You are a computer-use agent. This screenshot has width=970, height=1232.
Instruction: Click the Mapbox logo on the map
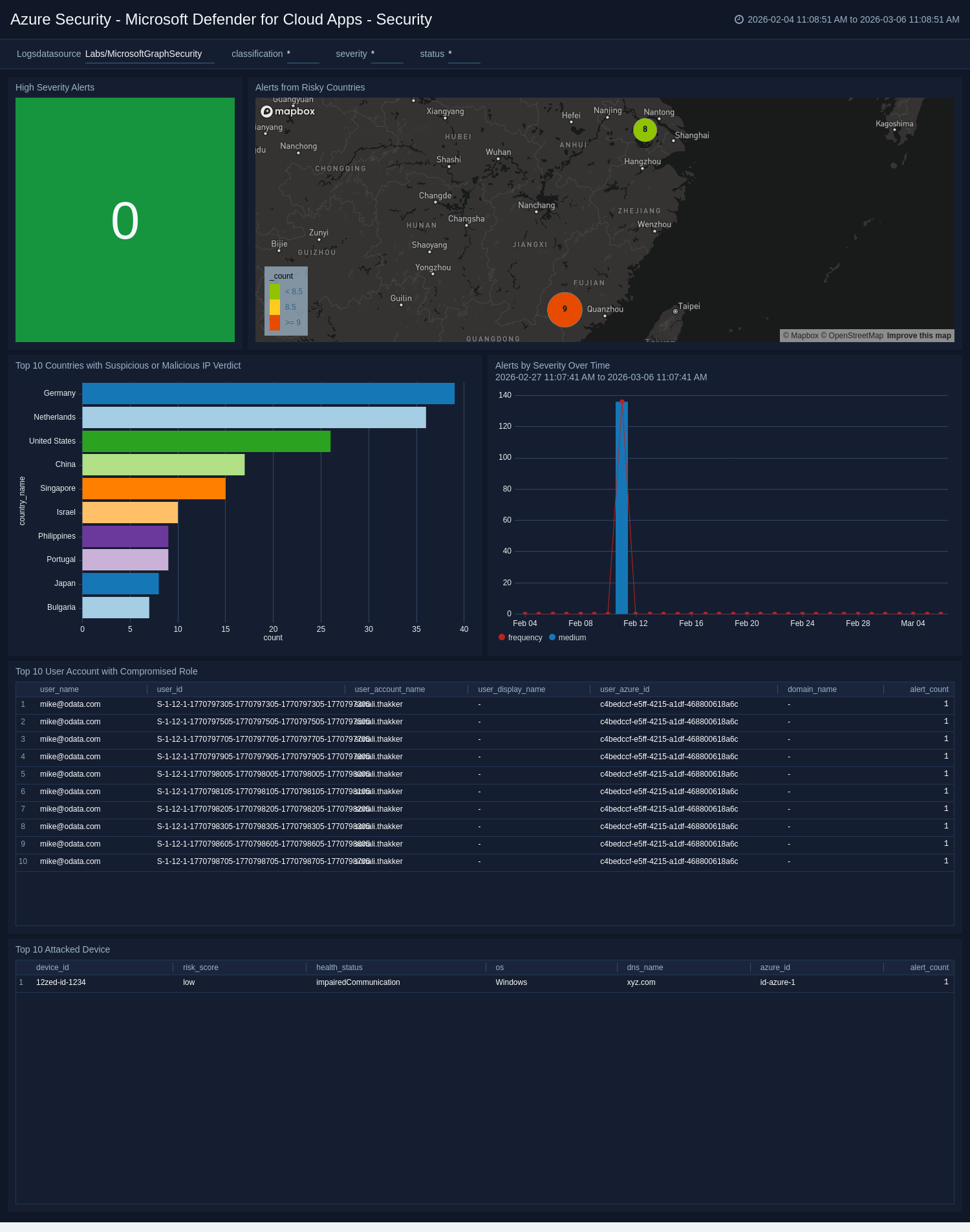point(288,111)
